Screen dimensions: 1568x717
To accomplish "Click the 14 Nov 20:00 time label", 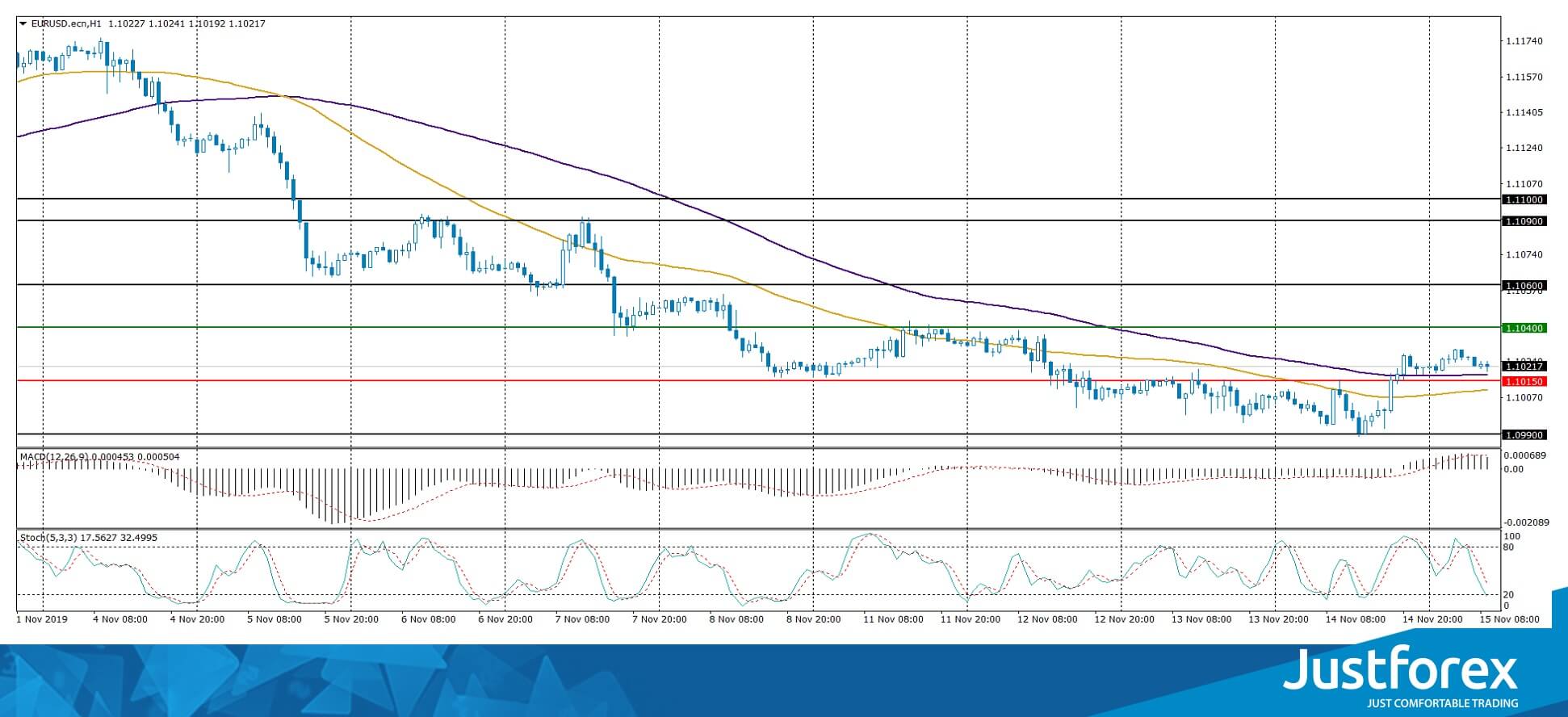I will tap(1432, 620).
